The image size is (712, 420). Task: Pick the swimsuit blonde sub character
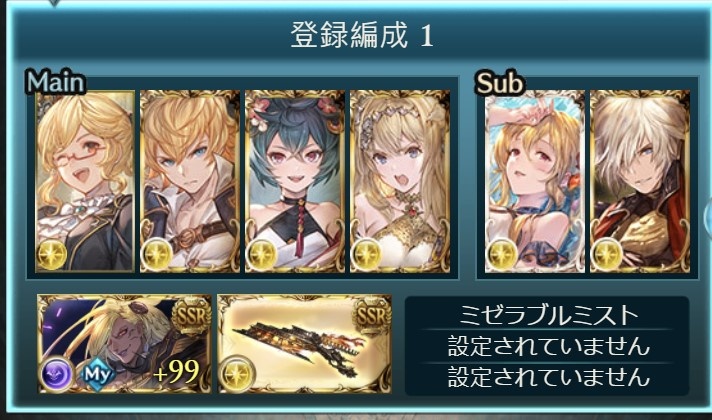tap(534, 181)
